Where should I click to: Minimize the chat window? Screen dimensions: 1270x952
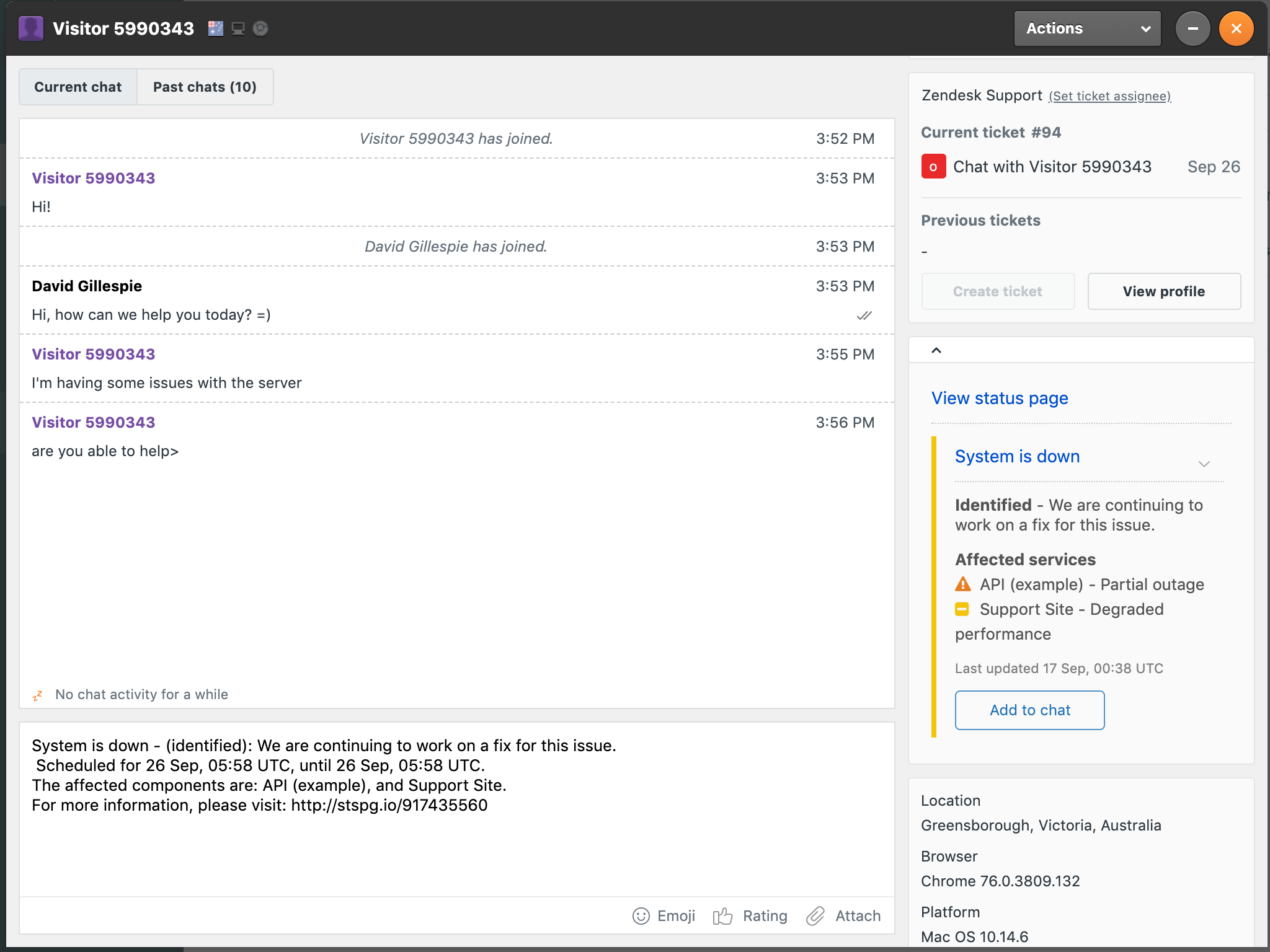click(x=1192, y=29)
